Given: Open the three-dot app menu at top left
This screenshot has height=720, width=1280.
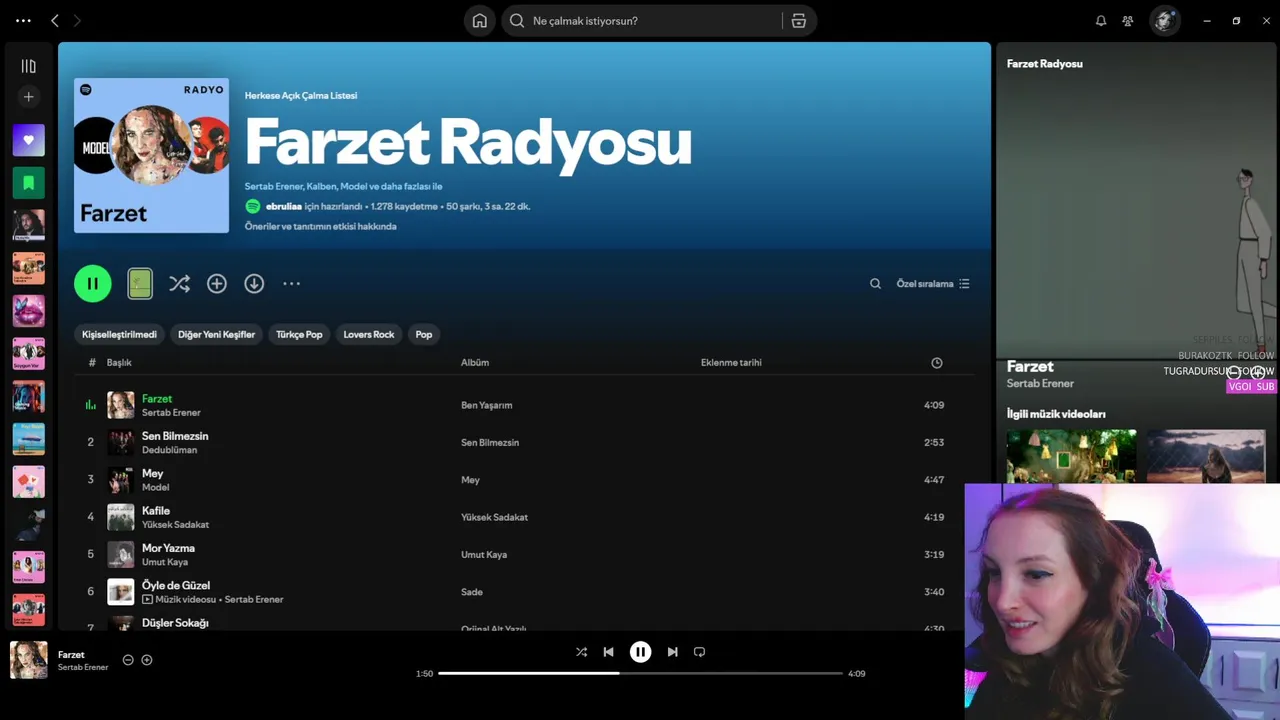Looking at the screenshot, I should (23, 21).
